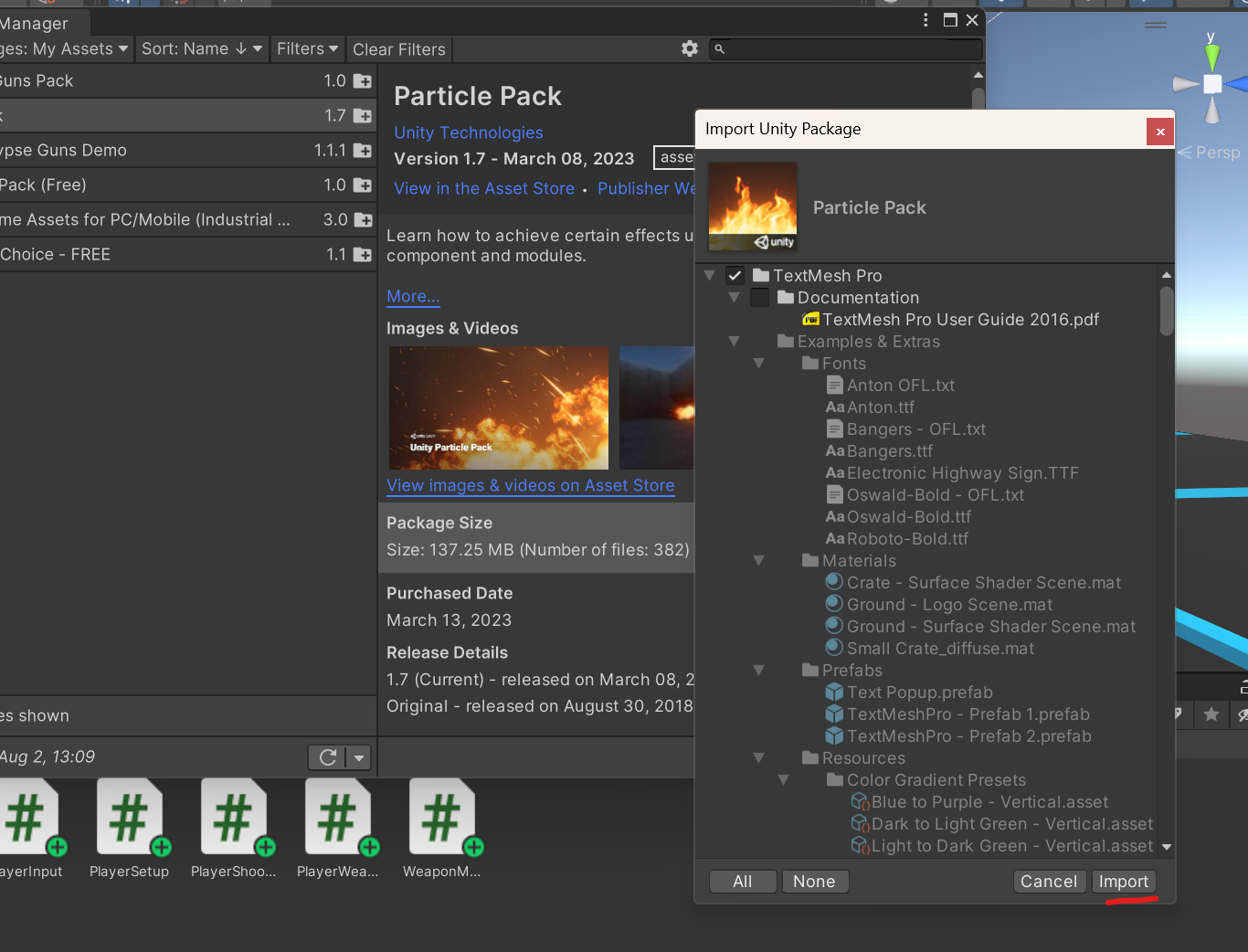The image size is (1248, 952).
Task: Collapse the Resources folder arrow
Action: 758,757
